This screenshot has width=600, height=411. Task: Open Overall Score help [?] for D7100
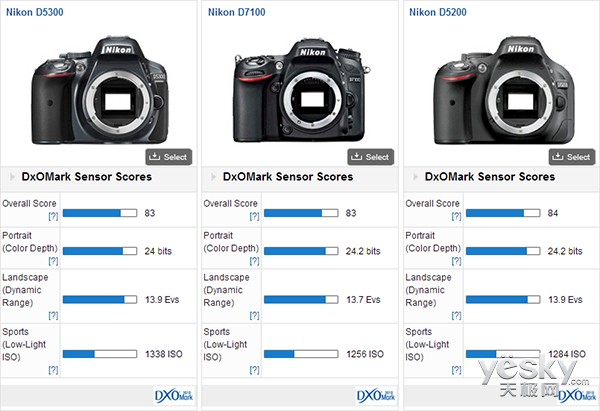(x=254, y=216)
